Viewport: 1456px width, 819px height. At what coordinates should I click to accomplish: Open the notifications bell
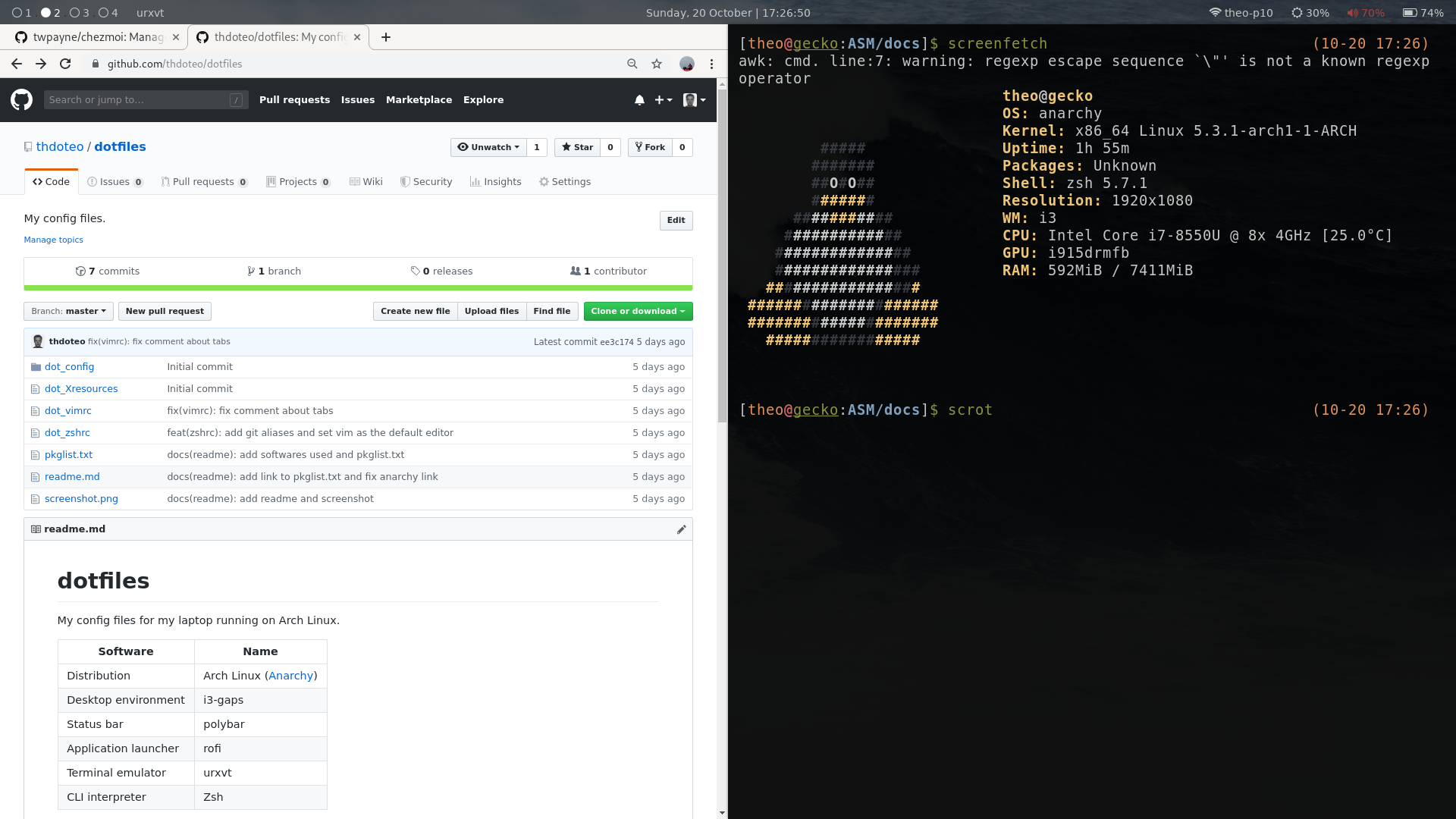click(x=639, y=100)
